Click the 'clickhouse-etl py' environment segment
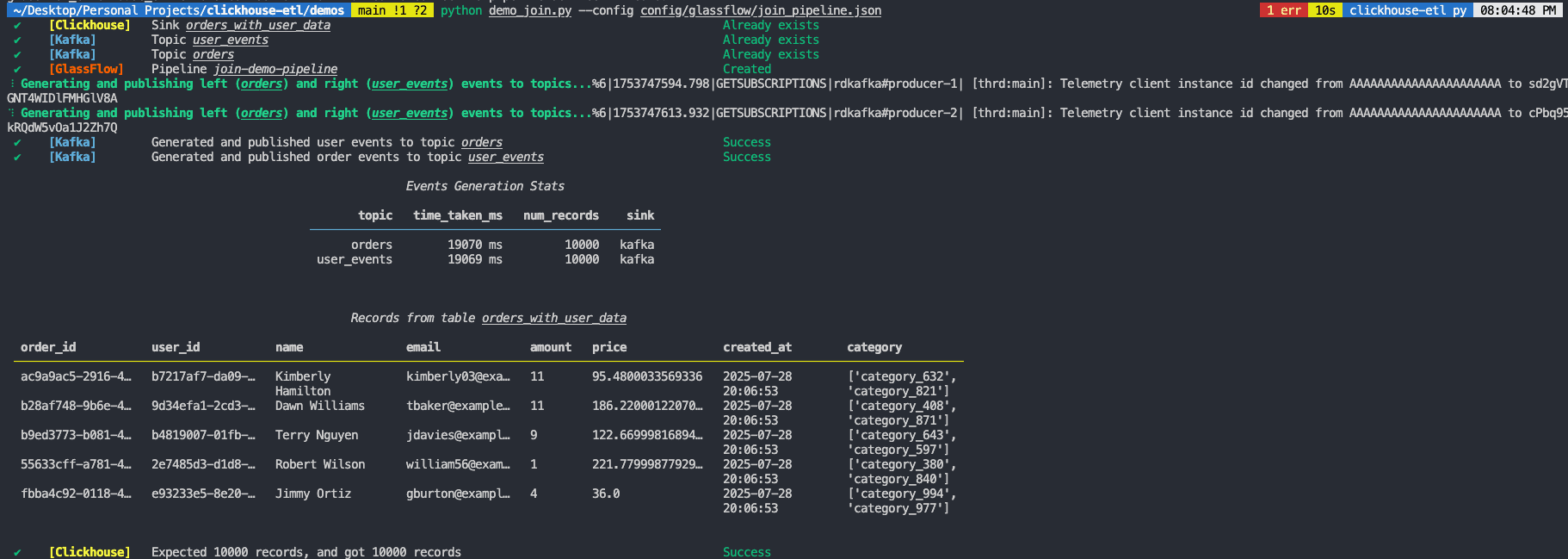Image resolution: width=1568 pixels, height=559 pixels. (1407, 10)
